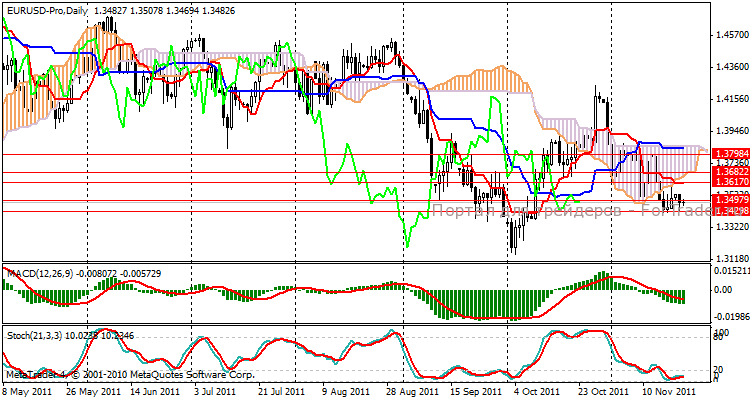Click the red 1.37984 price level tag
Screen dimensions: 750x400
(728, 153)
